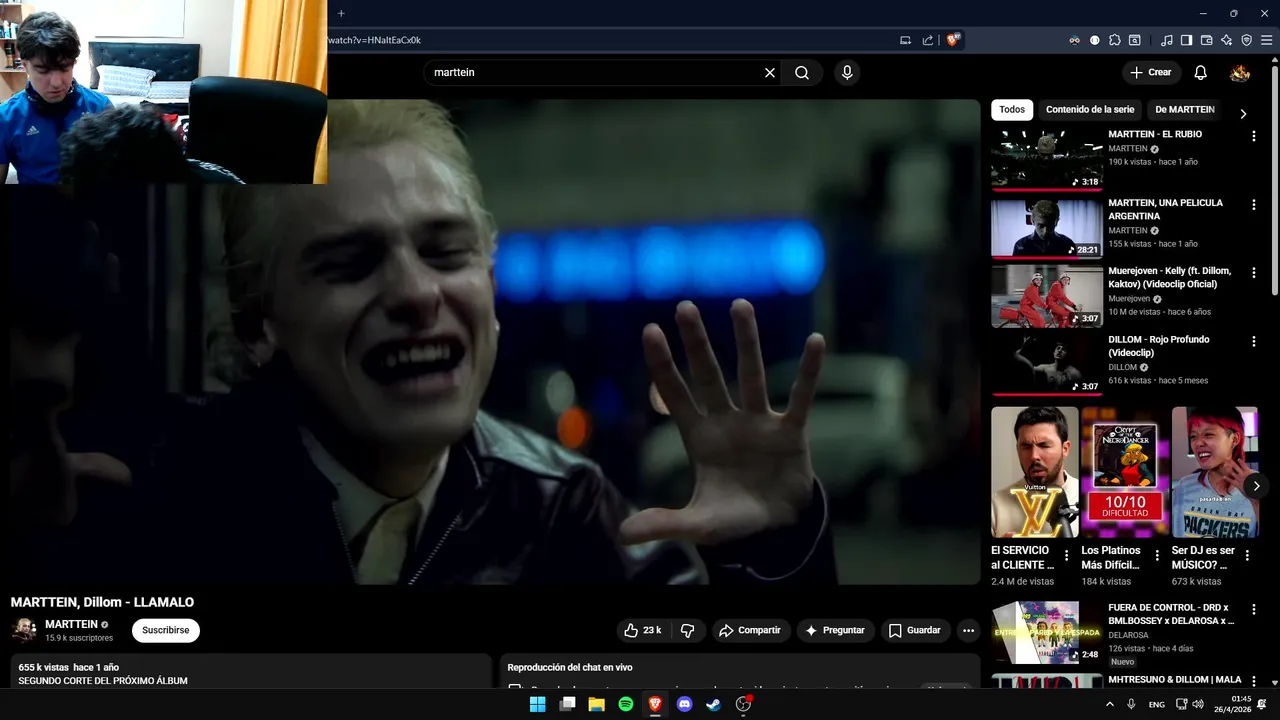Open the Muerejoven - Kelly video thumbnail
This screenshot has width=1280, height=720.
1046,296
